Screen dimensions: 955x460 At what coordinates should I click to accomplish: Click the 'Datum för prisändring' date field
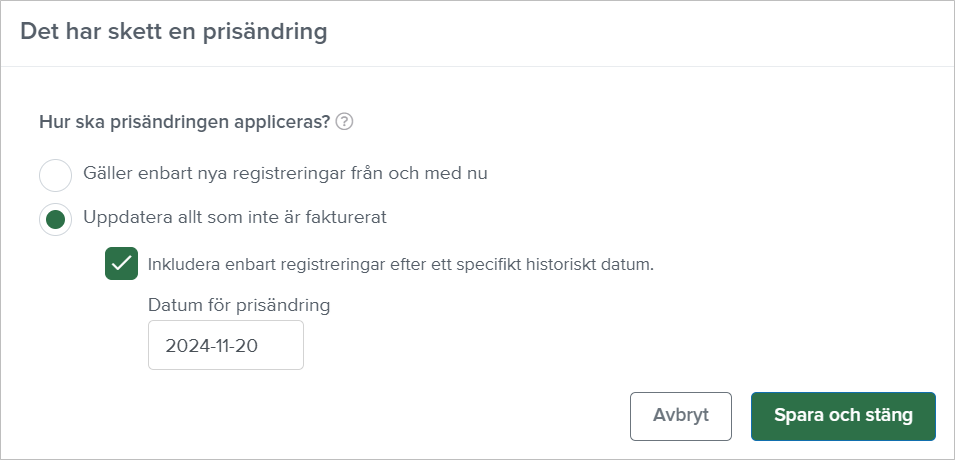(226, 345)
